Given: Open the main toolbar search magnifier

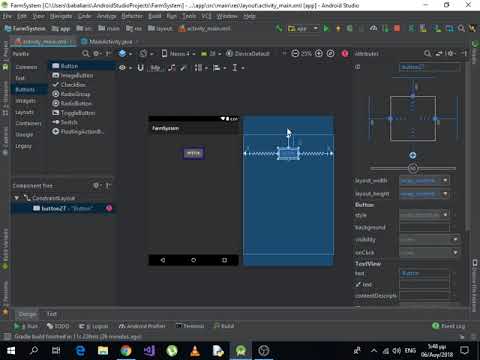Looking at the screenshot, I should pyautogui.click(x=461, y=28).
